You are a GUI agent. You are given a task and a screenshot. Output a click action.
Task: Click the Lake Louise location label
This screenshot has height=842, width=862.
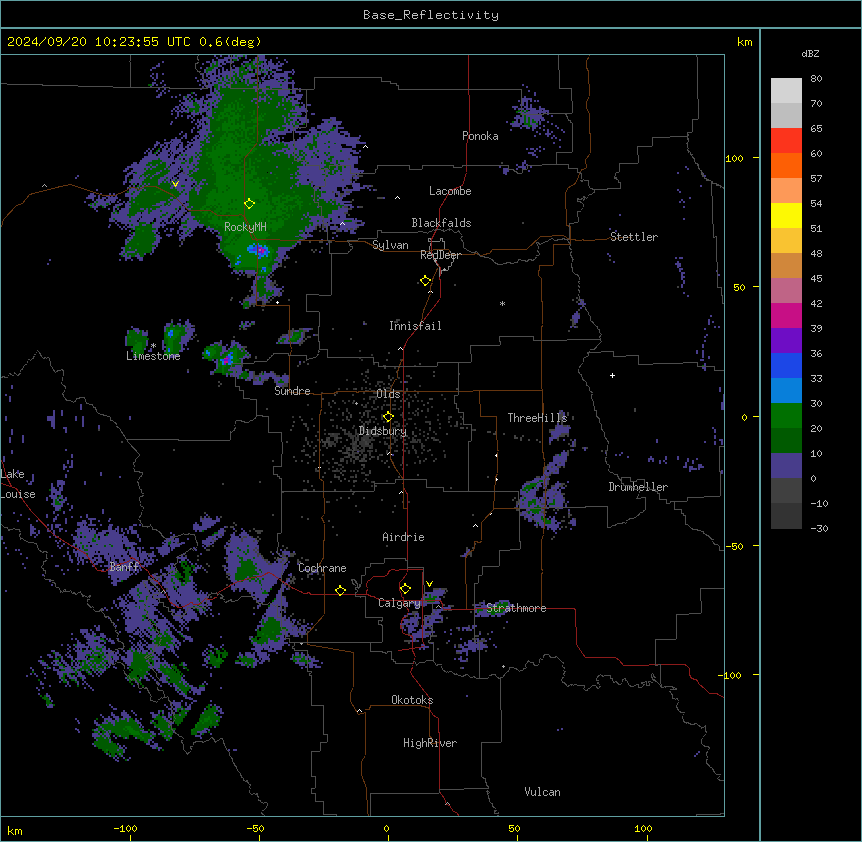click(x=18, y=484)
